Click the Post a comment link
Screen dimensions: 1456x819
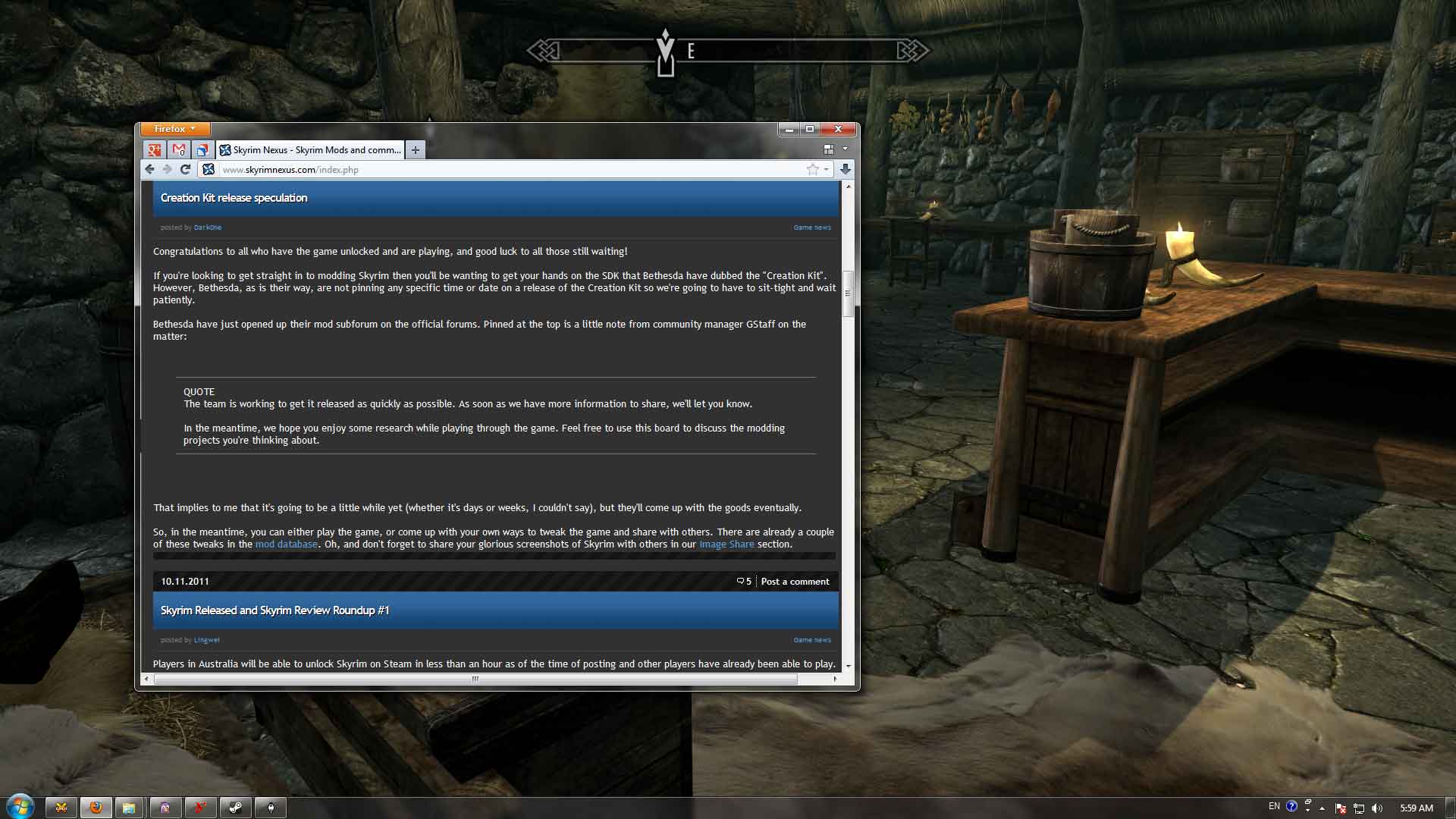click(795, 582)
